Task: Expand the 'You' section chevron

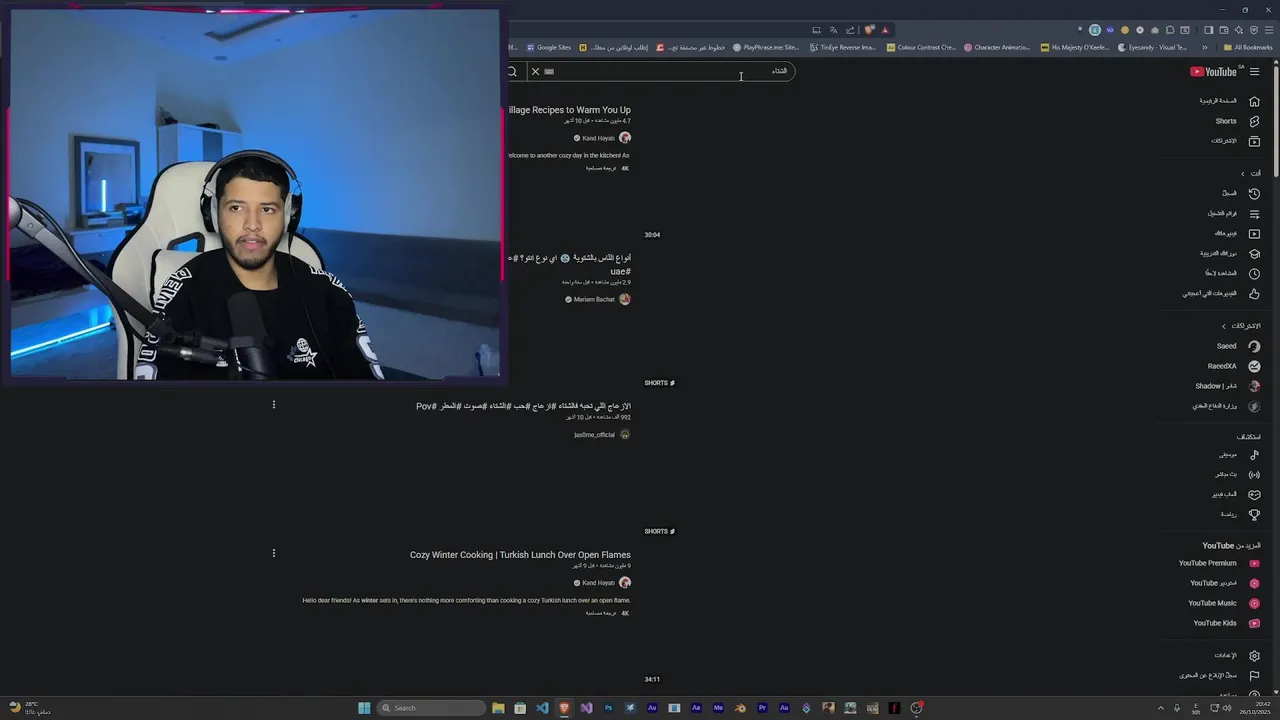Action: pyautogui.click(x=1243, y=173)
